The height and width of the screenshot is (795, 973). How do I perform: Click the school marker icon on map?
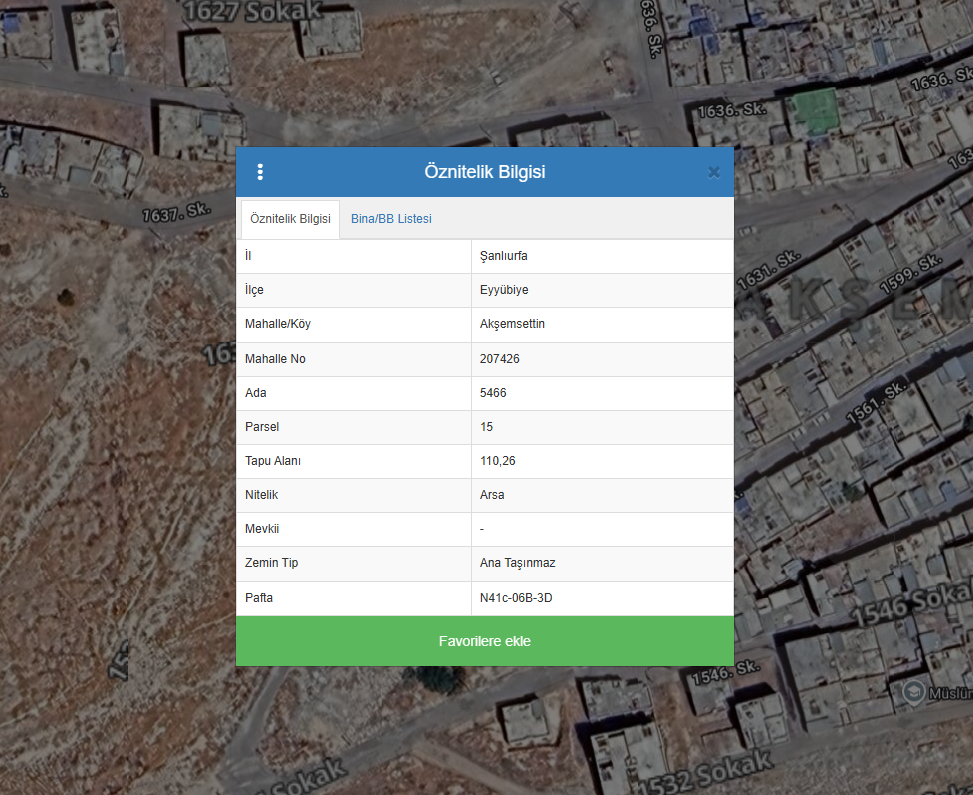pyautogui.click(x=913, y=691)
